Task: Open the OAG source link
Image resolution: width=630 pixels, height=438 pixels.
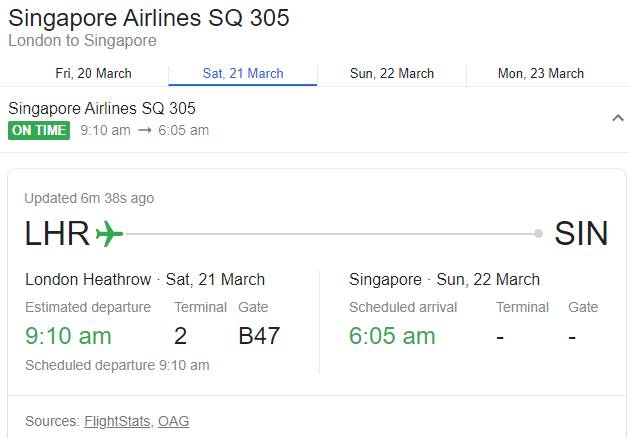Action: [173, 421]
